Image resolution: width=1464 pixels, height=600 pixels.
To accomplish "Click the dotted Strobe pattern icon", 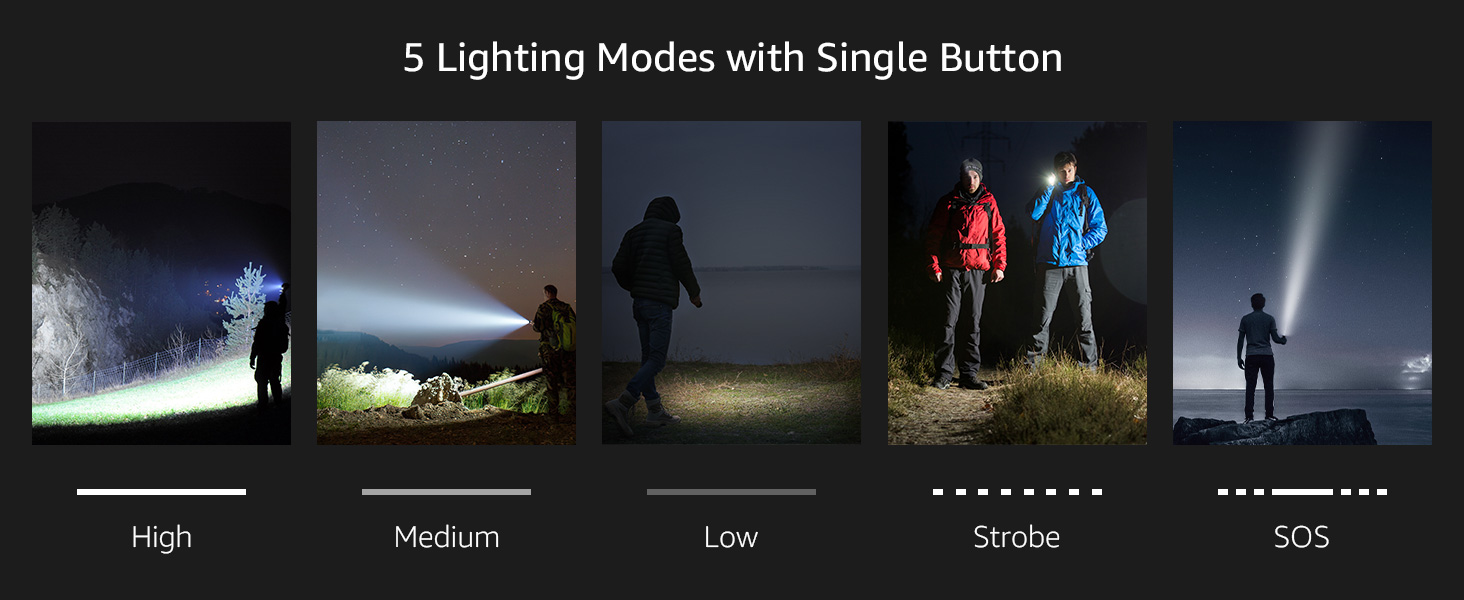I will 1017,492.
